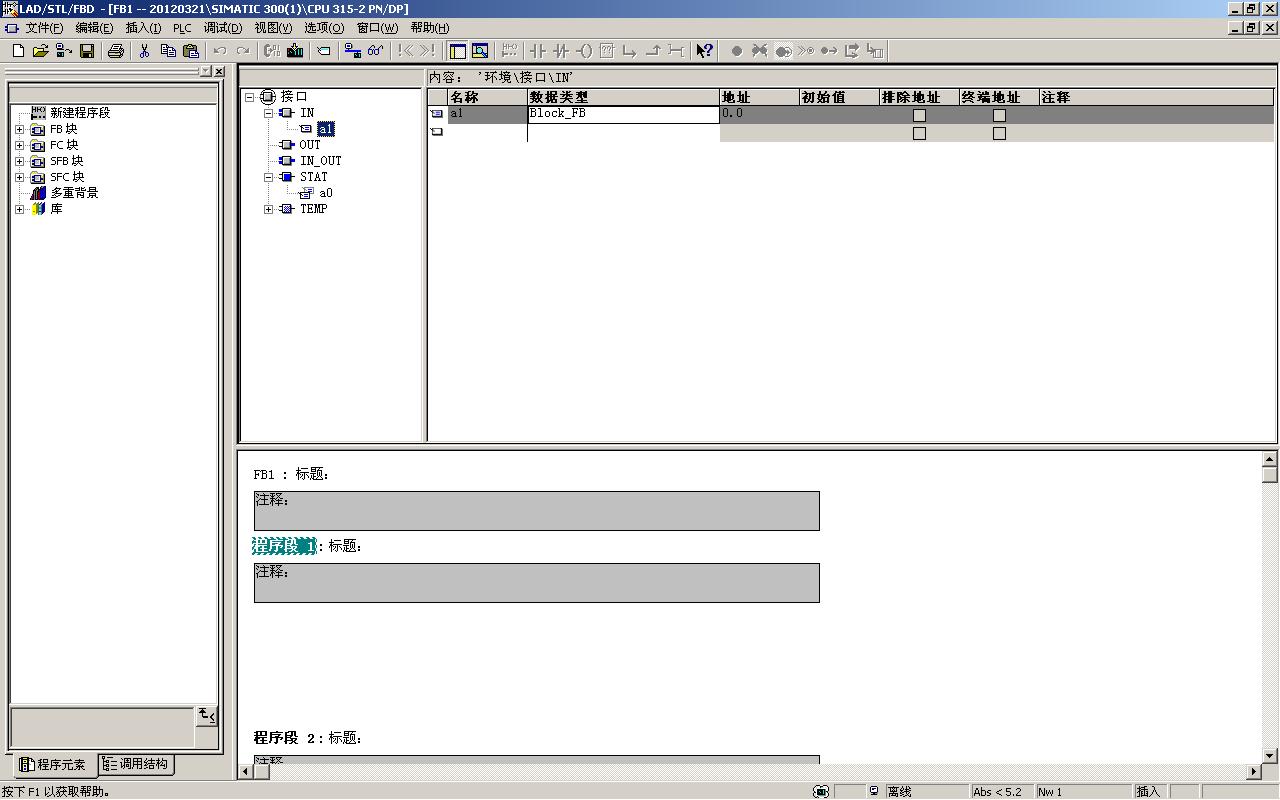Expand the 库 library tree node
Viewport: 1280px width, 800px height.
pos(19,209)
